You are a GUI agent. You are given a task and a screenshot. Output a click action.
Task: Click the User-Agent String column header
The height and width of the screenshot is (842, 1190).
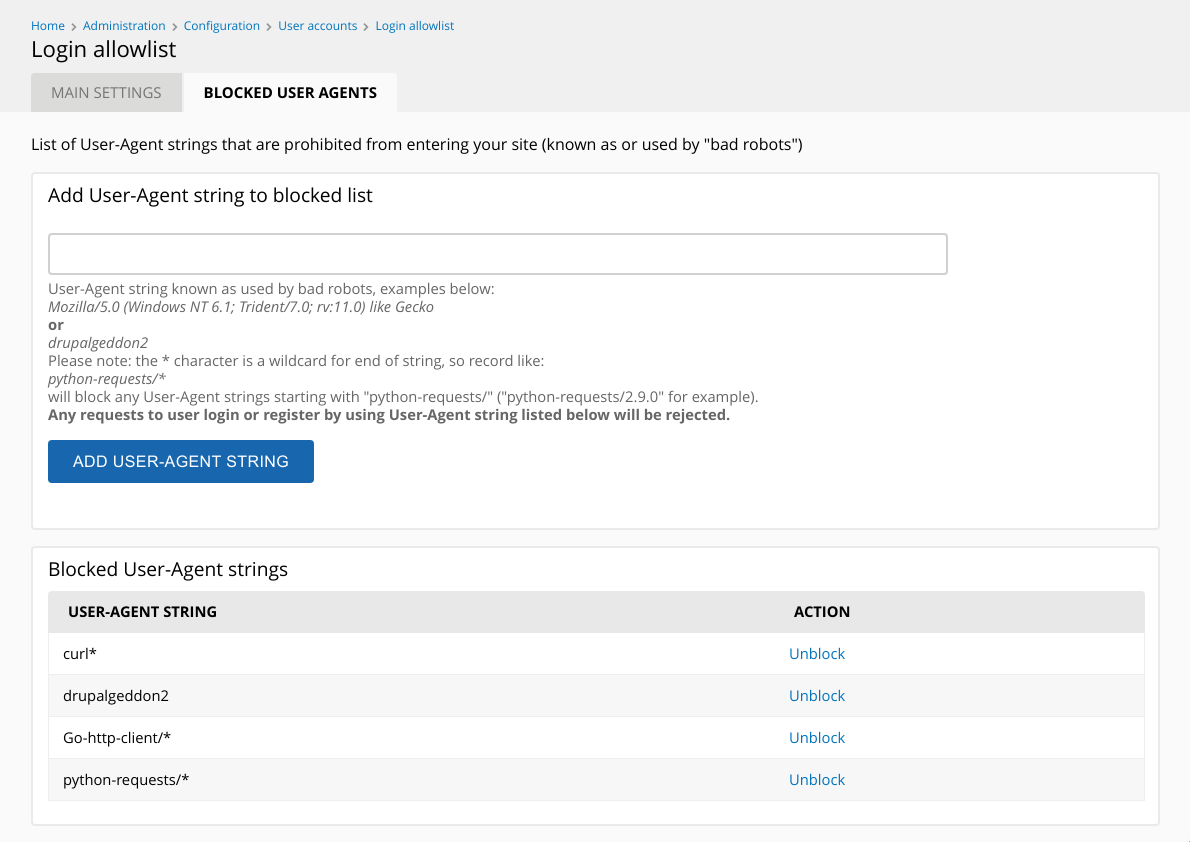(143, 612)
